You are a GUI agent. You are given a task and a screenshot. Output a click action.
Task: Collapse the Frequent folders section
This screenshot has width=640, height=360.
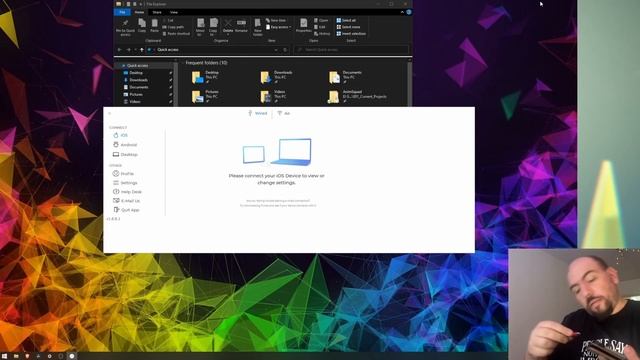coord(182,63)
